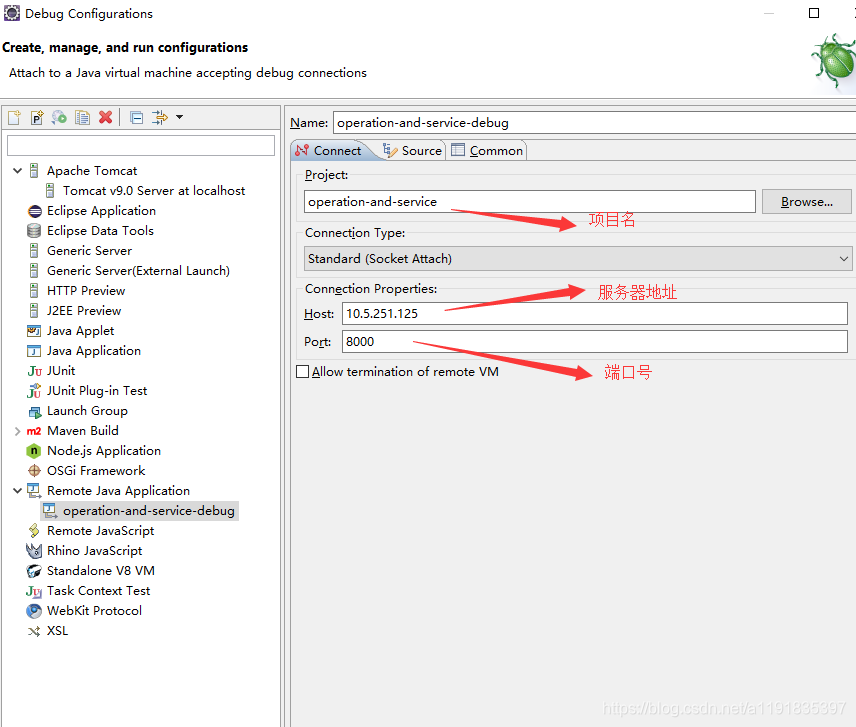Image resolution: width=856 pixels, height=727 pixels.
Task: Select operation-and-service-debug configuration in tree
Action: (140, 511)
